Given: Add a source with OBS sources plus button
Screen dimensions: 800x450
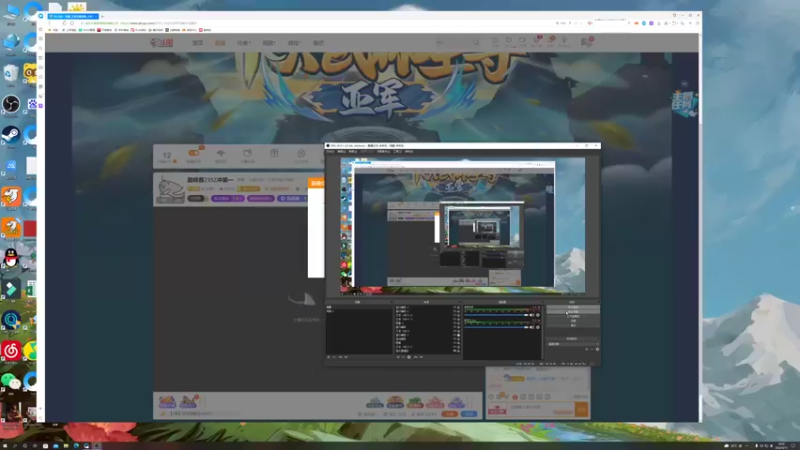Looking at the screenshot, I should tap(398, 357).
